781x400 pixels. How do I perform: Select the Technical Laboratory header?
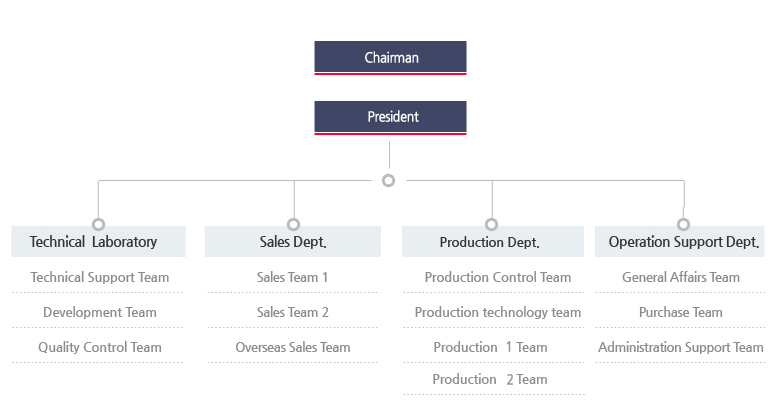point(98,242)
